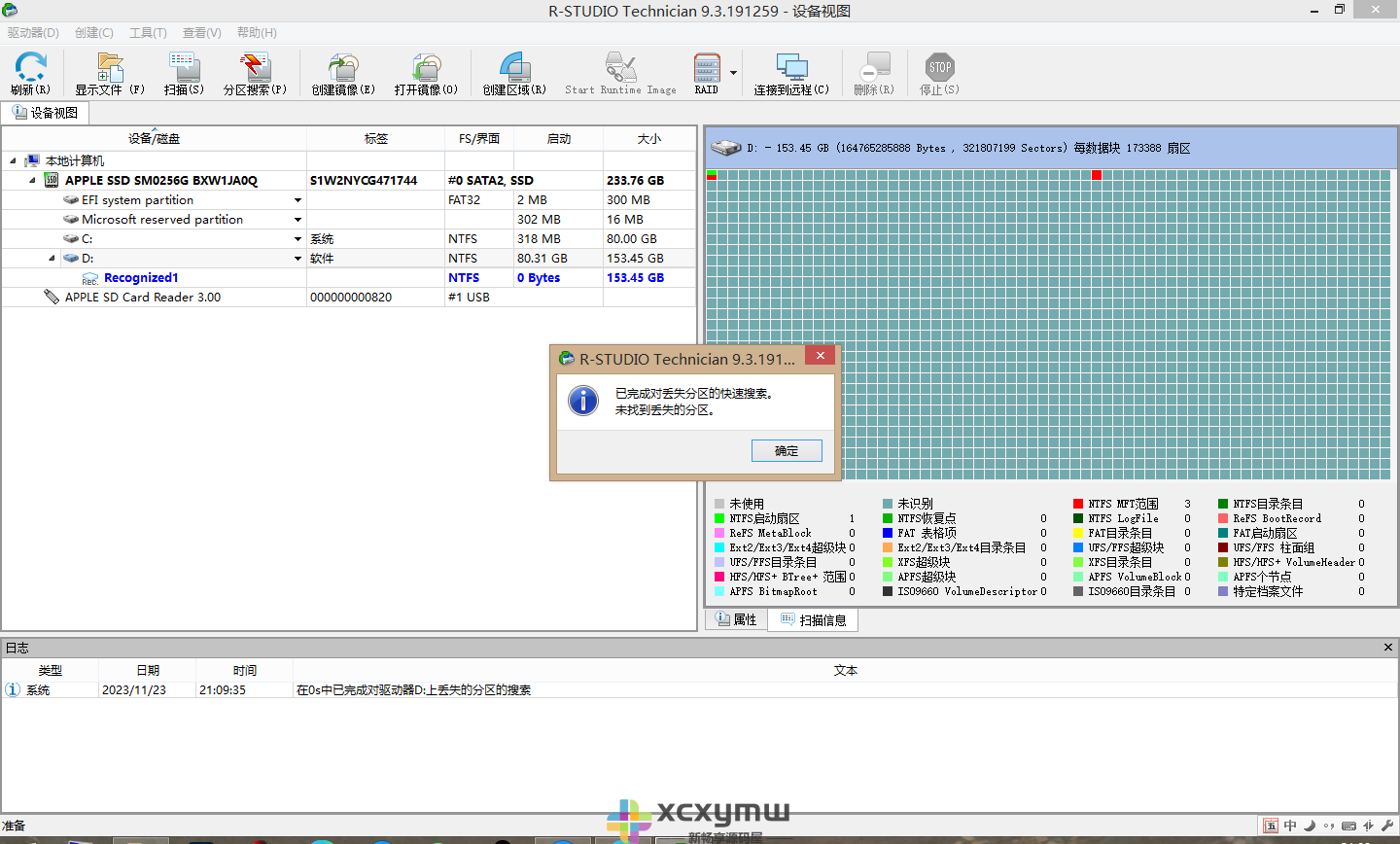Click the 未使用 gray legend swatch
The height and width of the screenshot is (844, 1400).
[719, 504]
